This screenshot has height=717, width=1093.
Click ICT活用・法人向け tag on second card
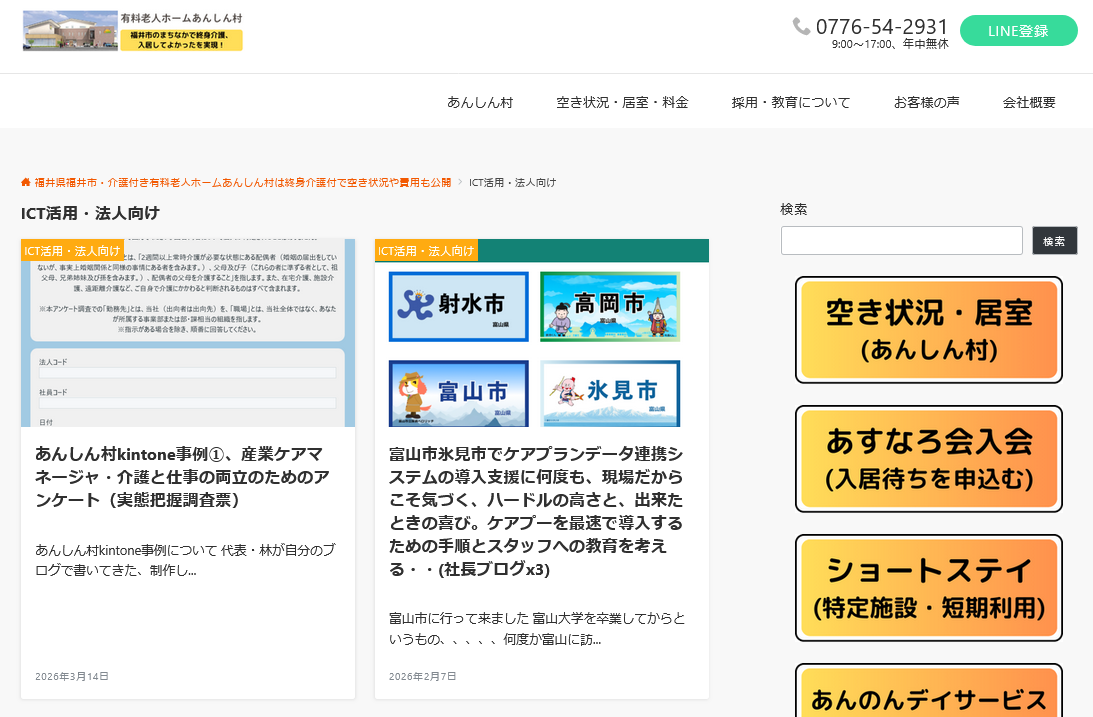coord(426,251)
